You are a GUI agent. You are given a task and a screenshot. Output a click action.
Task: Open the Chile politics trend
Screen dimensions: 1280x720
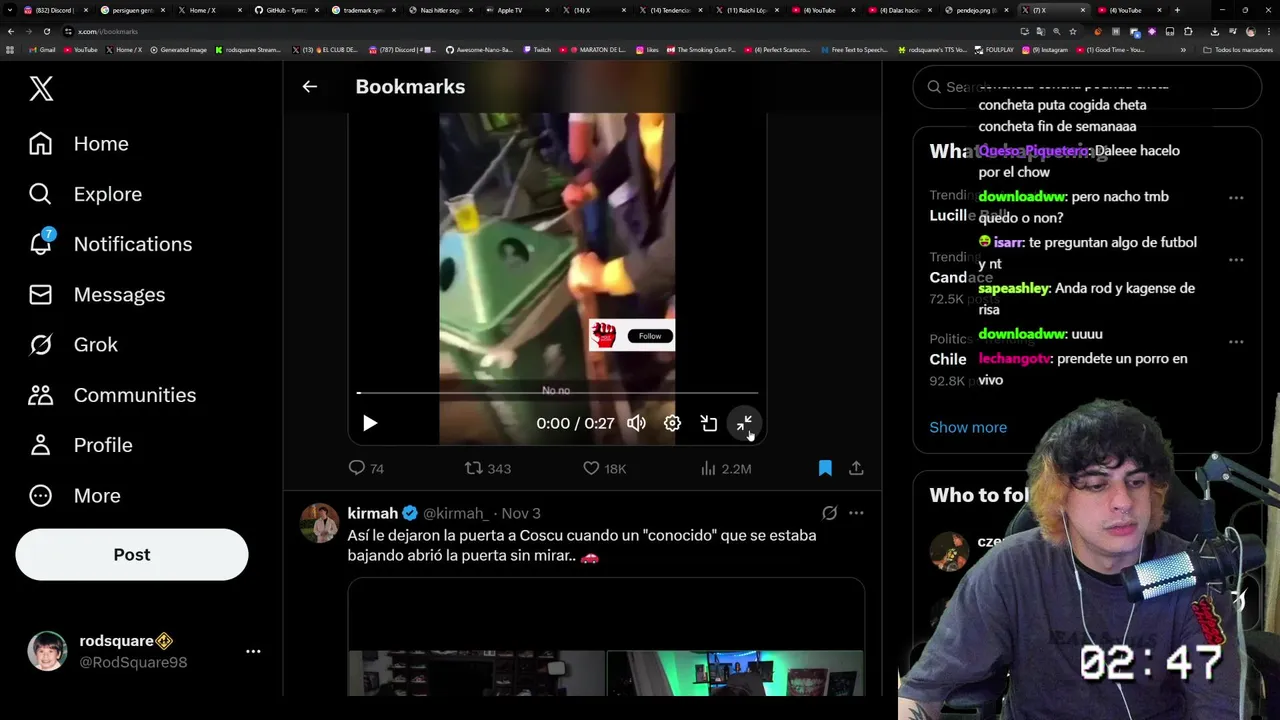(x=948, y=359)
